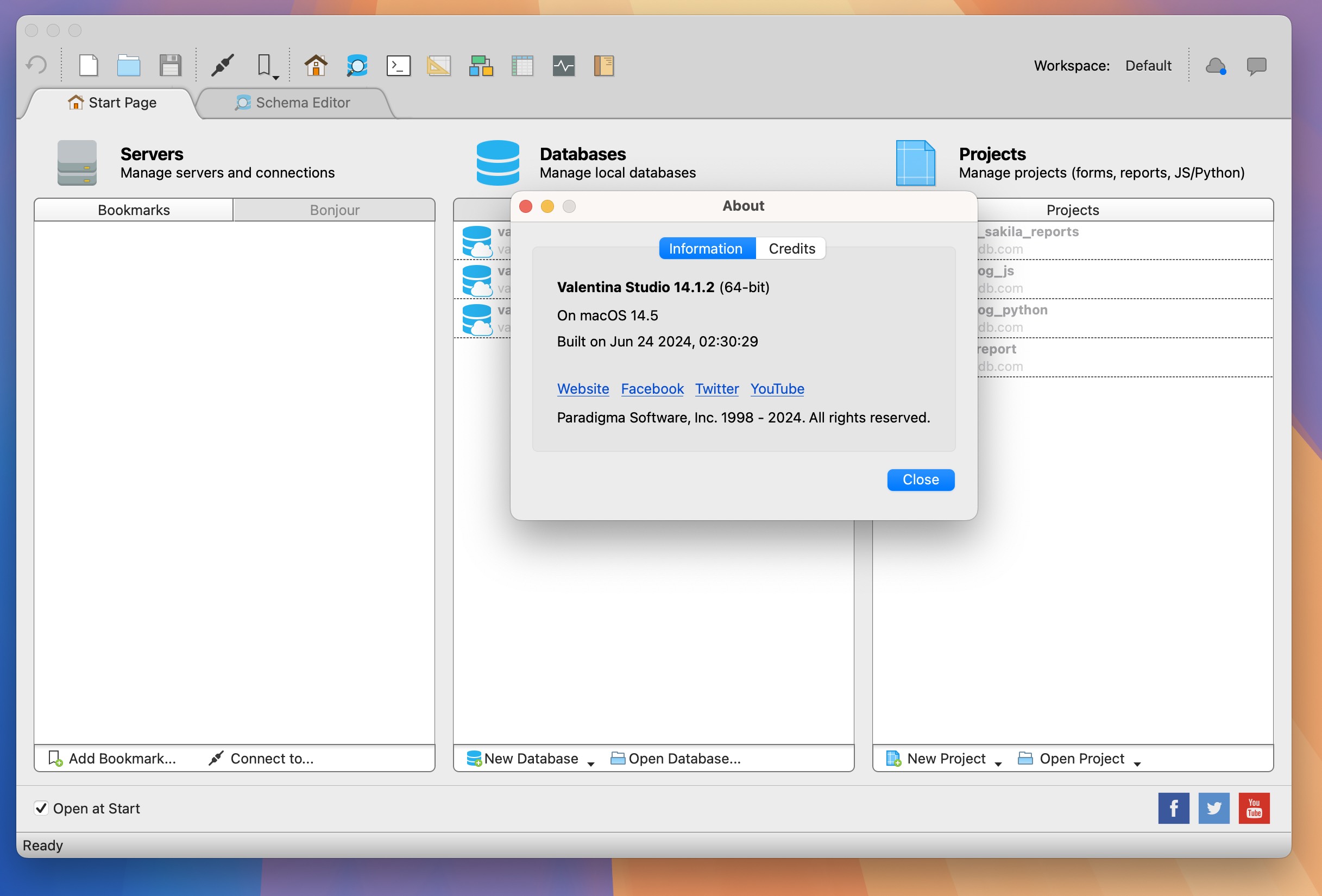Switch to Schema Editor tab
1322x896 pixels.
pos(293,103)
